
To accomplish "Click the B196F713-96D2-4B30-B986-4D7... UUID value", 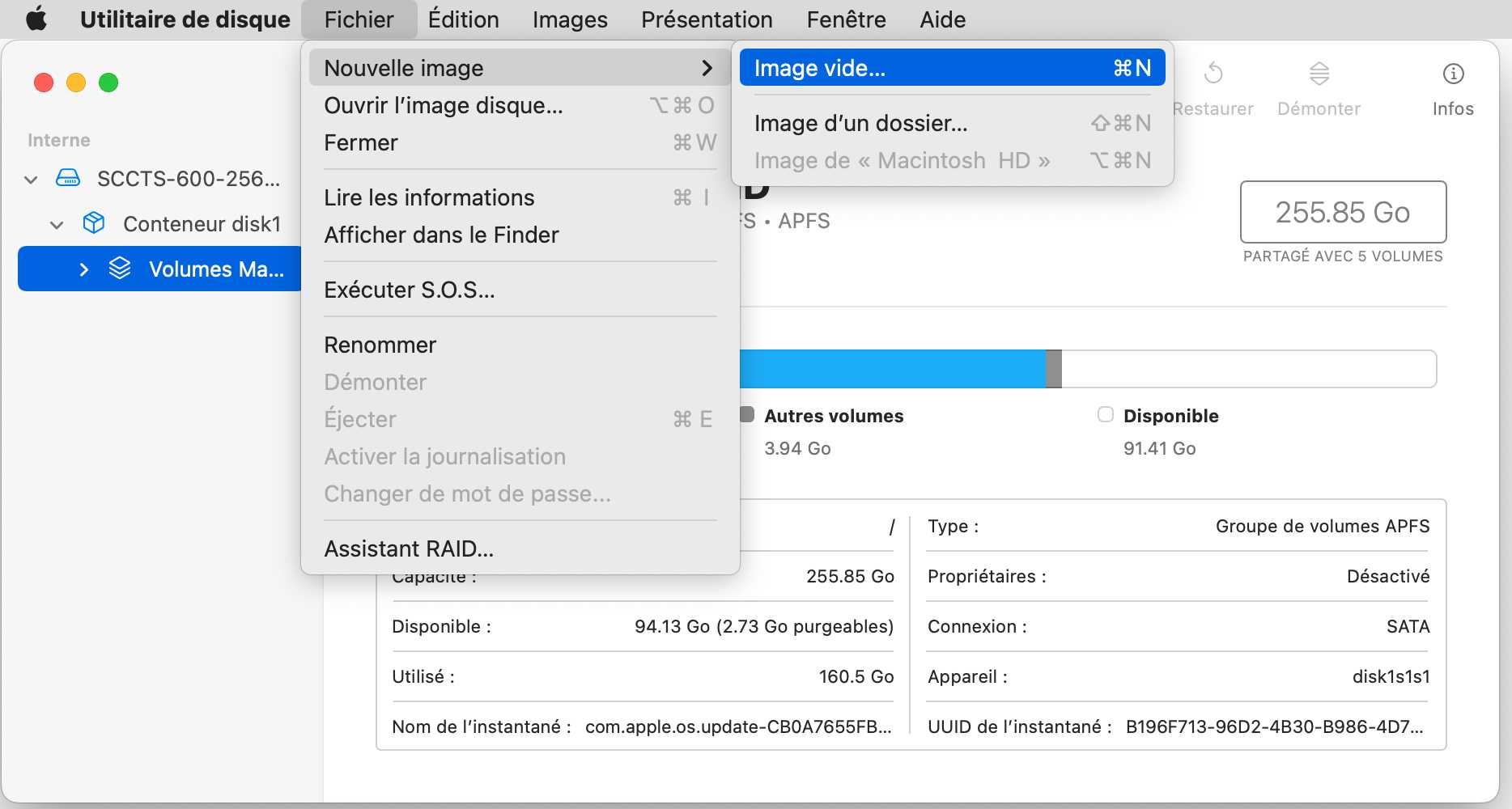I will tap(1274, 726).
